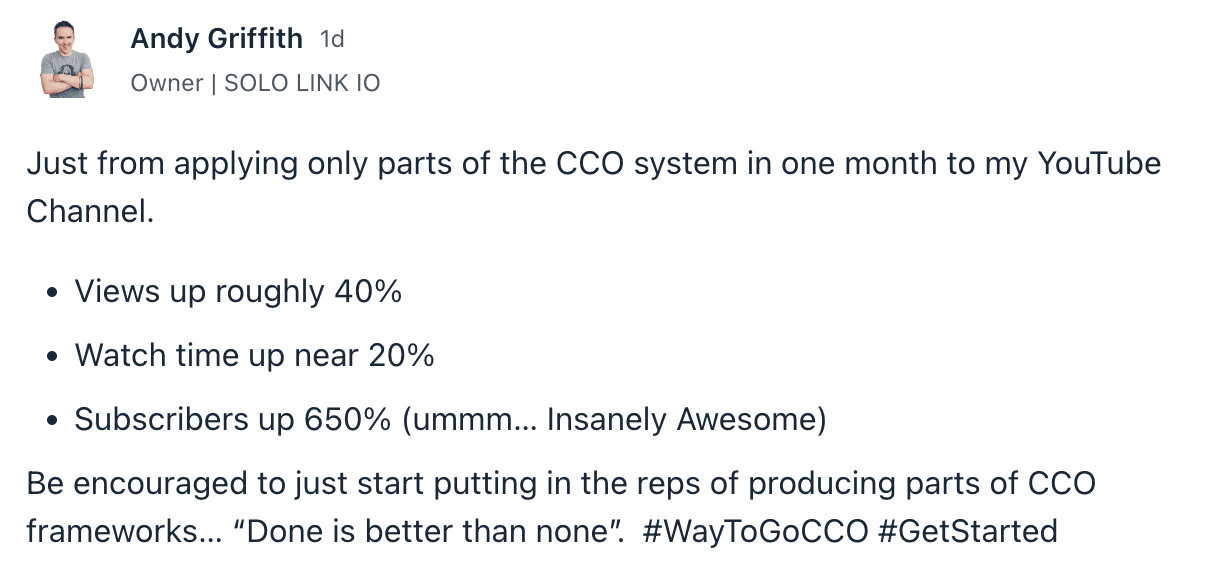This screenshot has width=1218, height=576.
Task: Click the "Owner" role label
Action: tap(167, 83)
